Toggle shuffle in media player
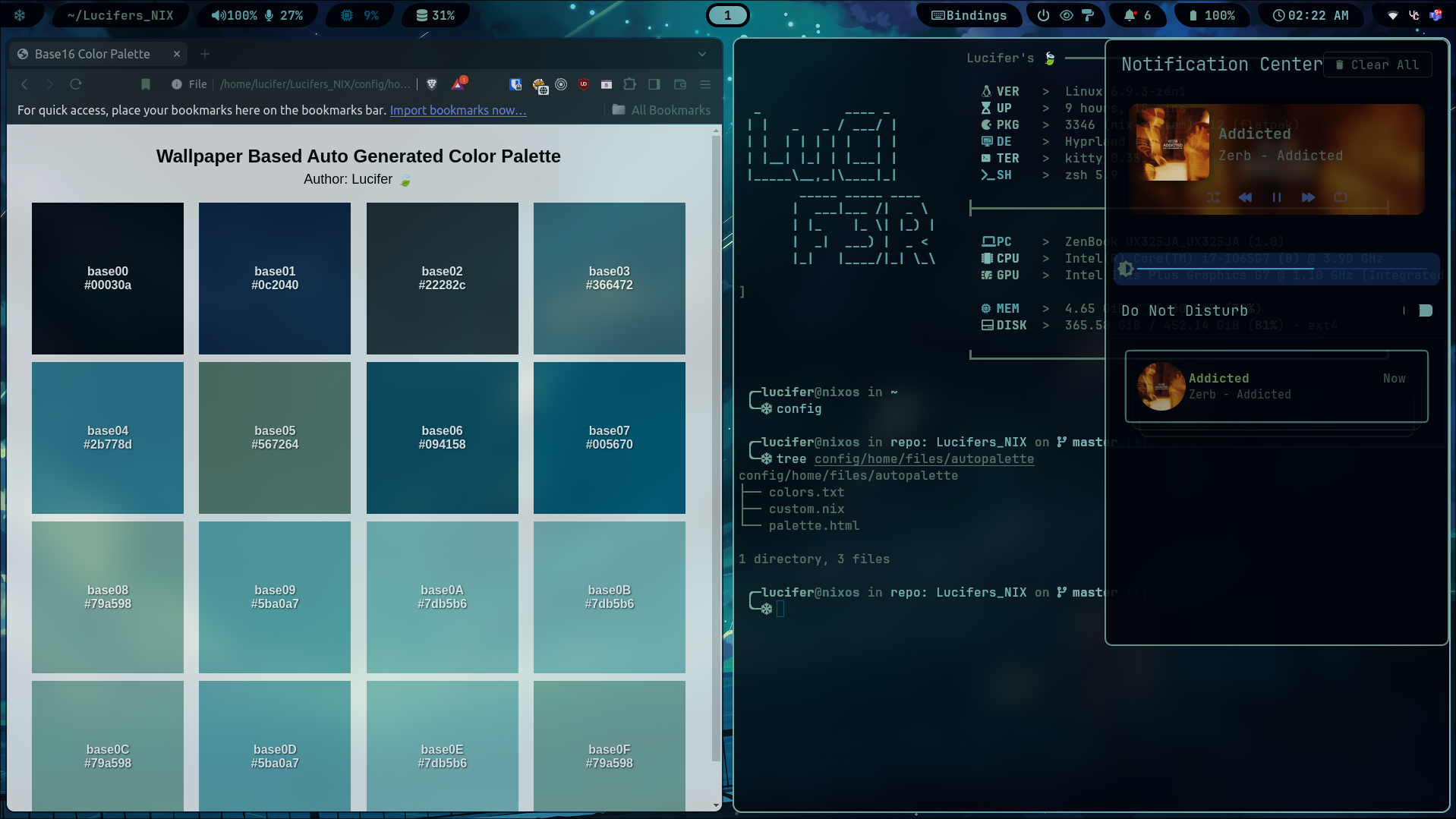 (x=1213, y=197)
